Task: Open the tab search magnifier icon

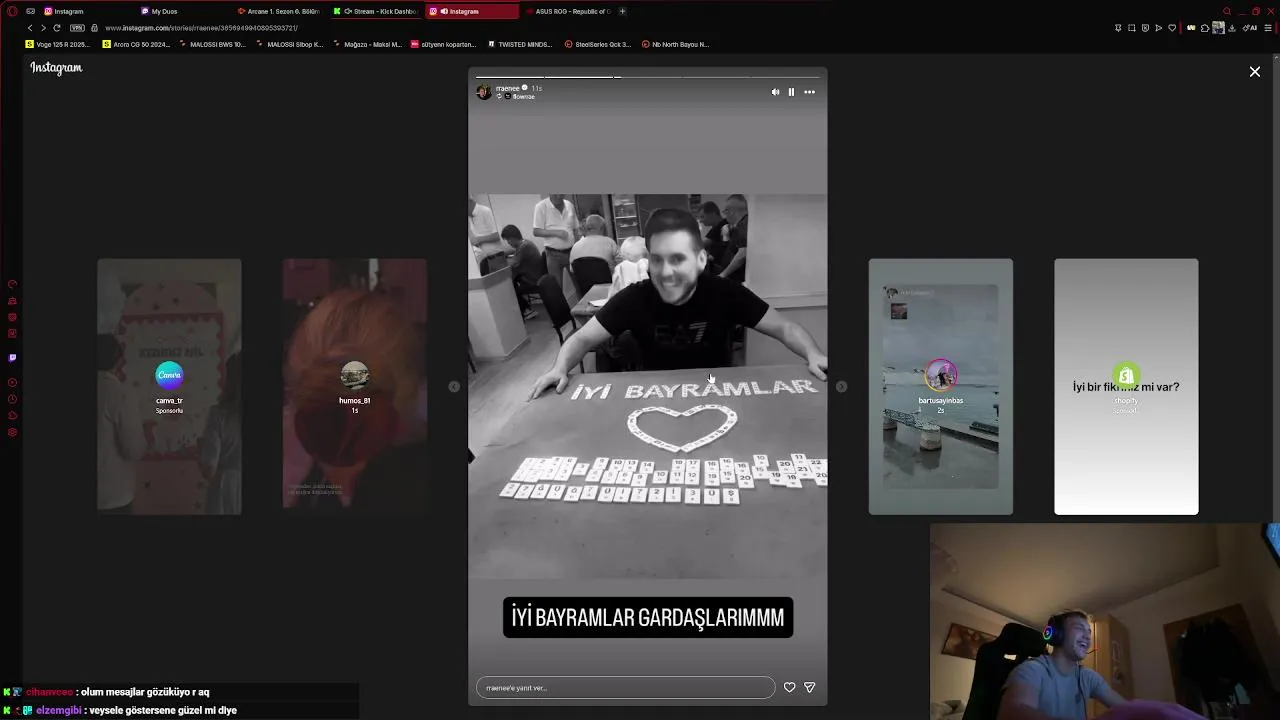Action: [x=1228, y=11]
